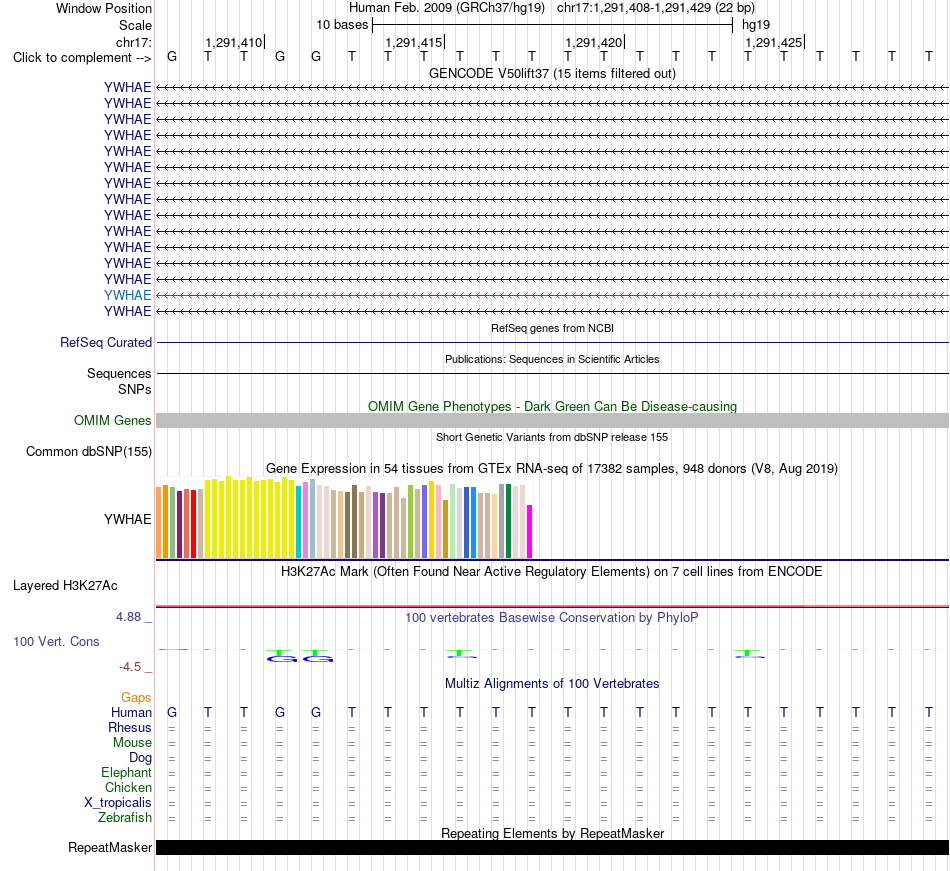This screenshot has height=871, width=950.
Task: Click the RepeatMasker track label
Action: [110, 847]
